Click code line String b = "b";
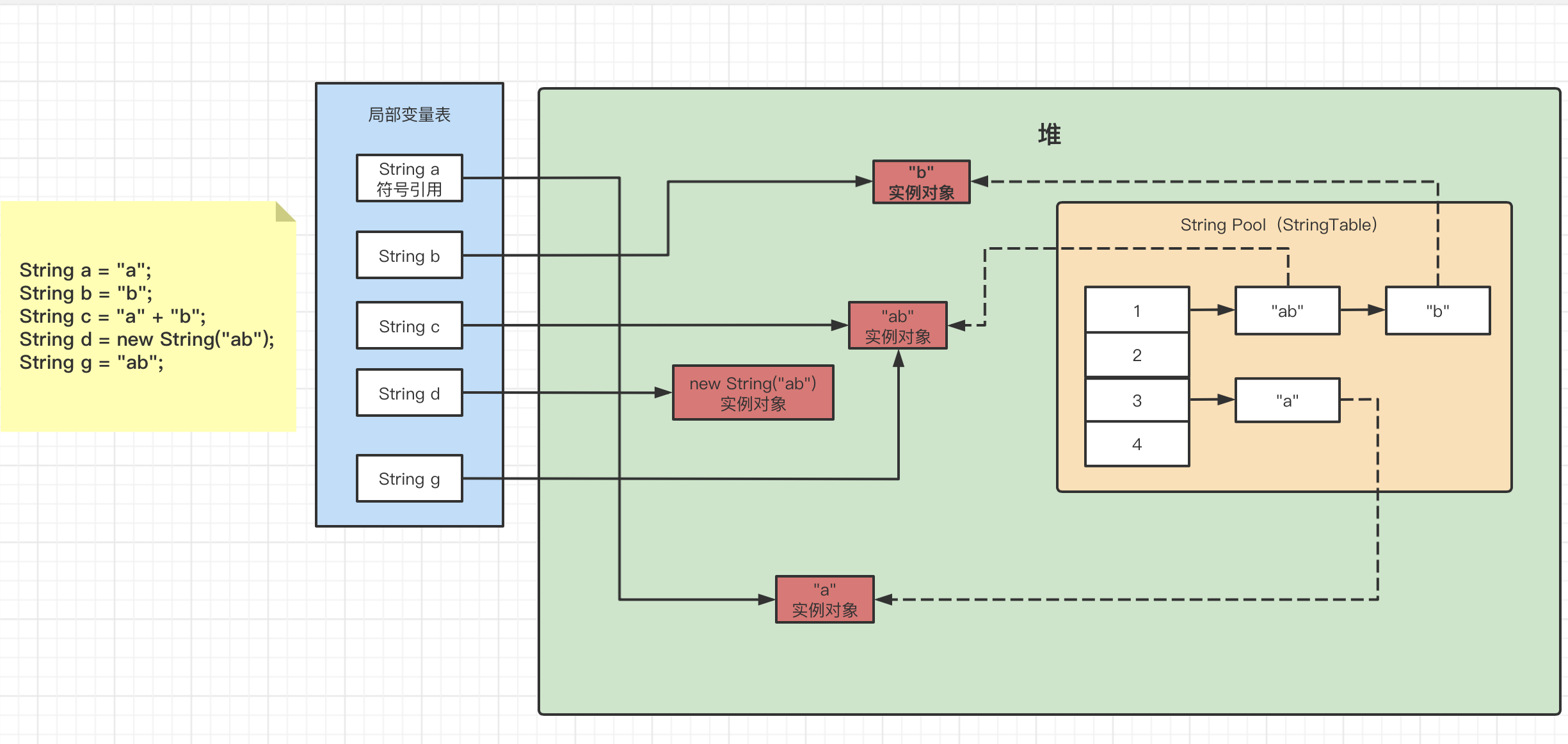 click(86, 293)
